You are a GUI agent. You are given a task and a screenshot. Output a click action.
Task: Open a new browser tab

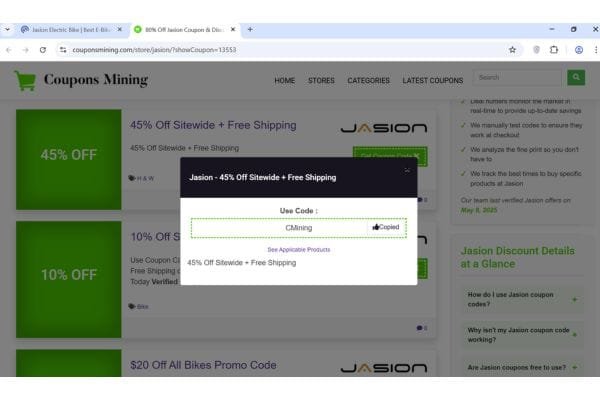click(250, 29)
